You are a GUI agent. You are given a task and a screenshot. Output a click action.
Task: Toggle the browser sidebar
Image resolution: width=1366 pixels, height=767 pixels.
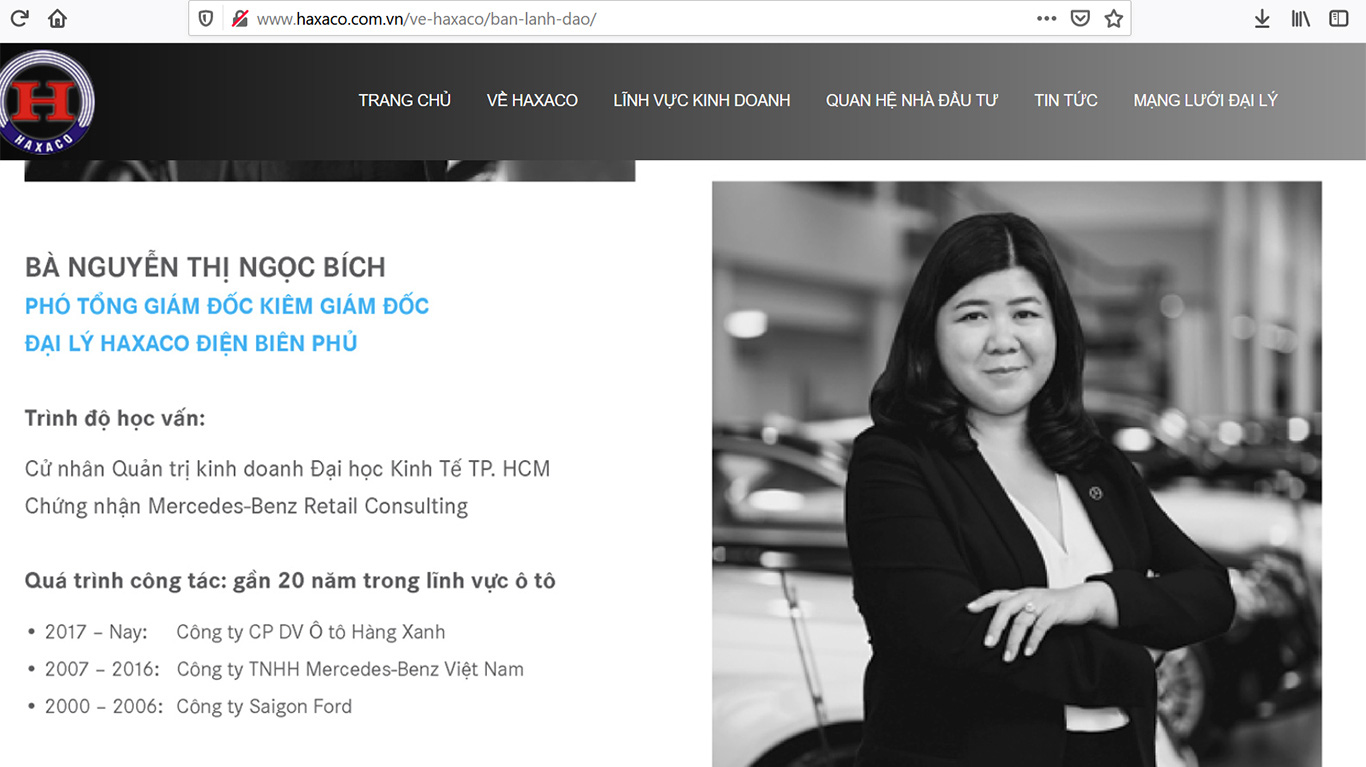pos(1337,17)
